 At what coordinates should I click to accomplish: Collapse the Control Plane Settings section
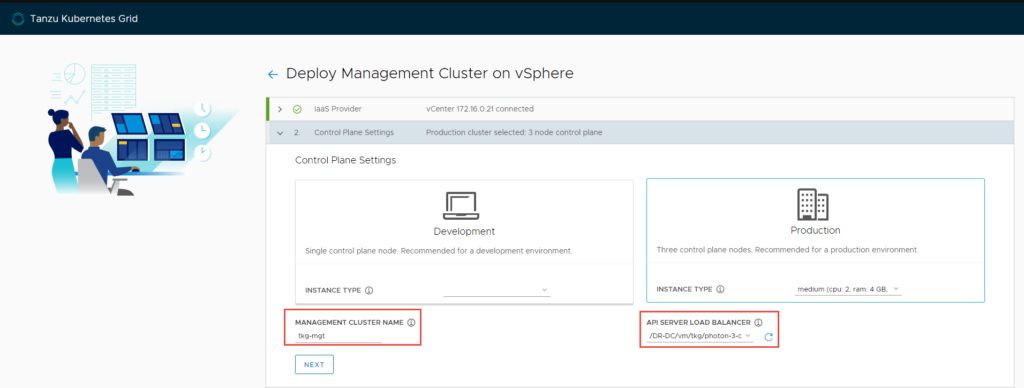point(280,133)
